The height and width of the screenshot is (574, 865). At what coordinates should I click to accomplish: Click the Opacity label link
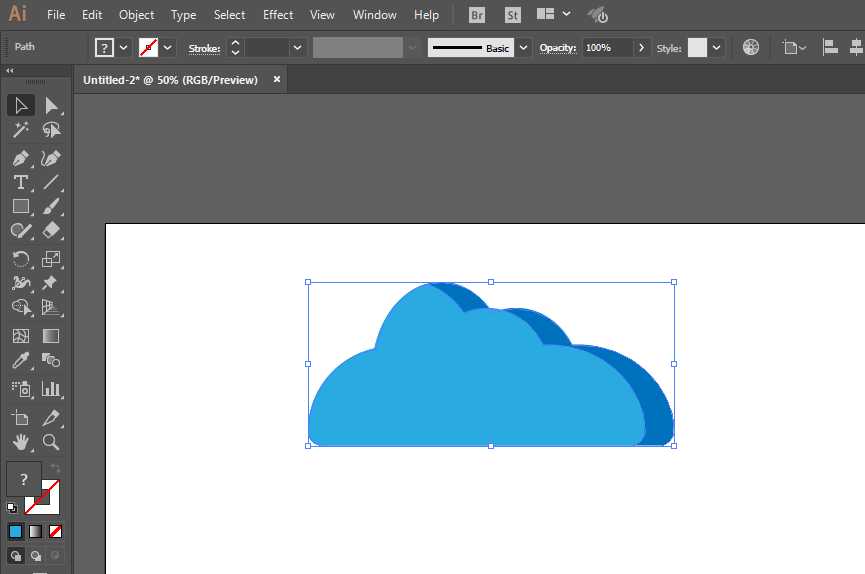[x=558, y=48]
